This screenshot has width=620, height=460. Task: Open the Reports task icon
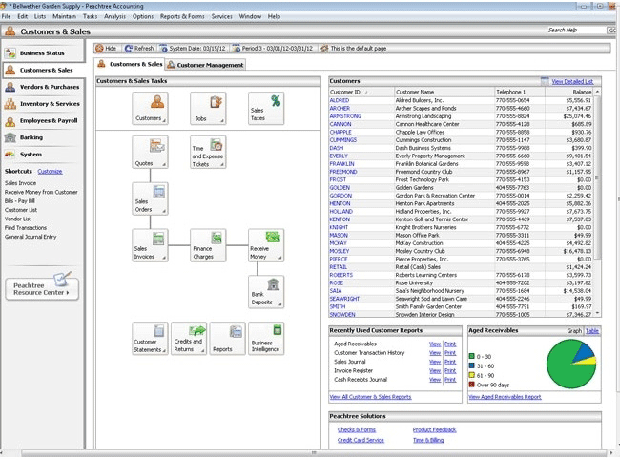click(227, 339)
